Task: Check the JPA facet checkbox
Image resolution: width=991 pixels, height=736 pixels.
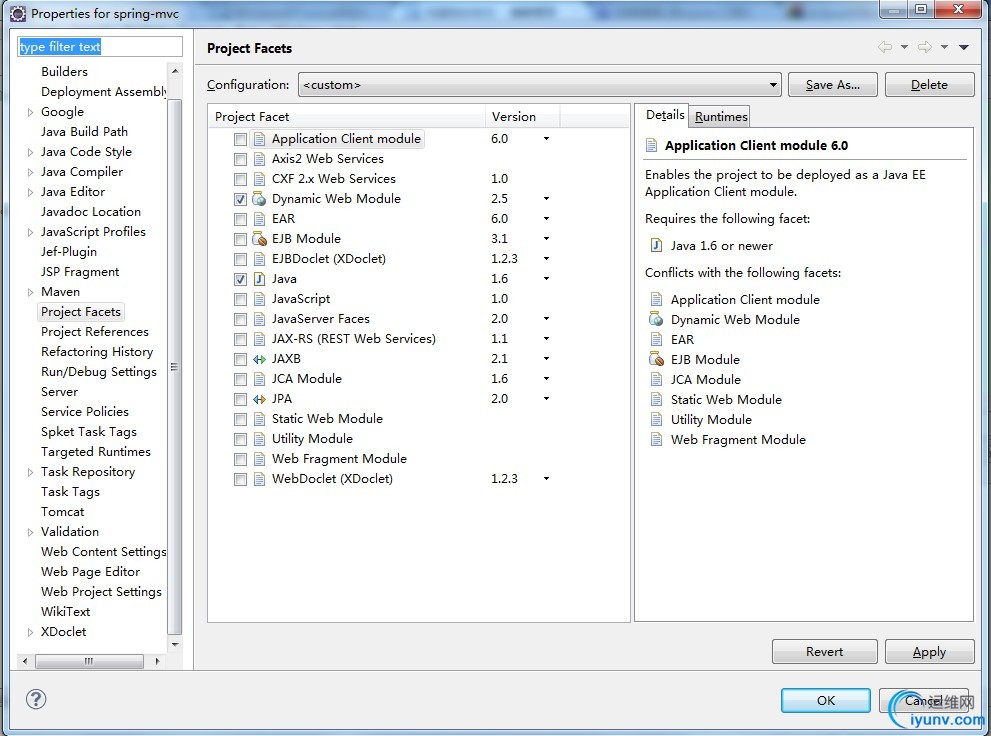Action: tap(240, 399)
